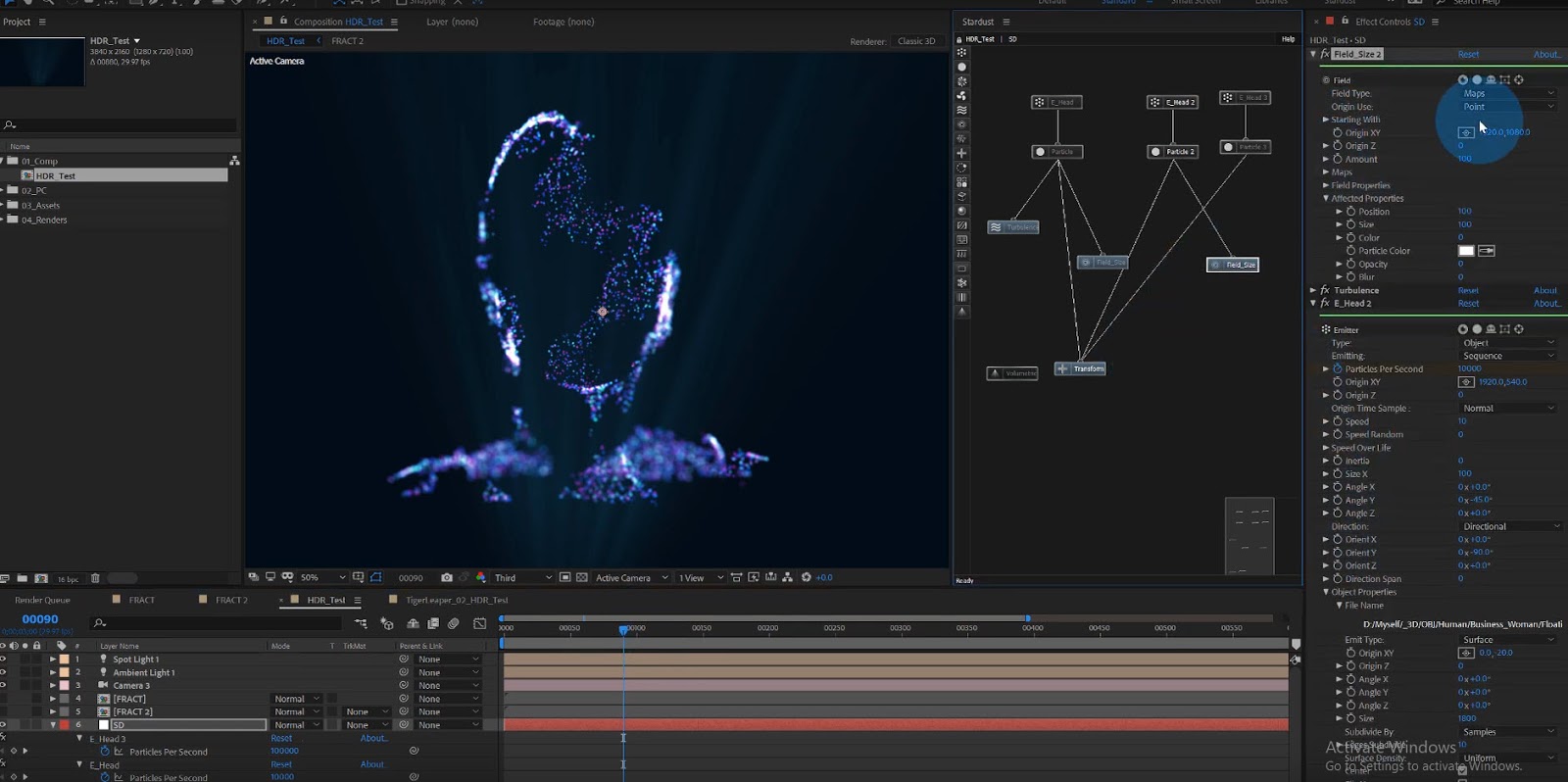Open the Active Camera view dropdown

coord(632,577)
